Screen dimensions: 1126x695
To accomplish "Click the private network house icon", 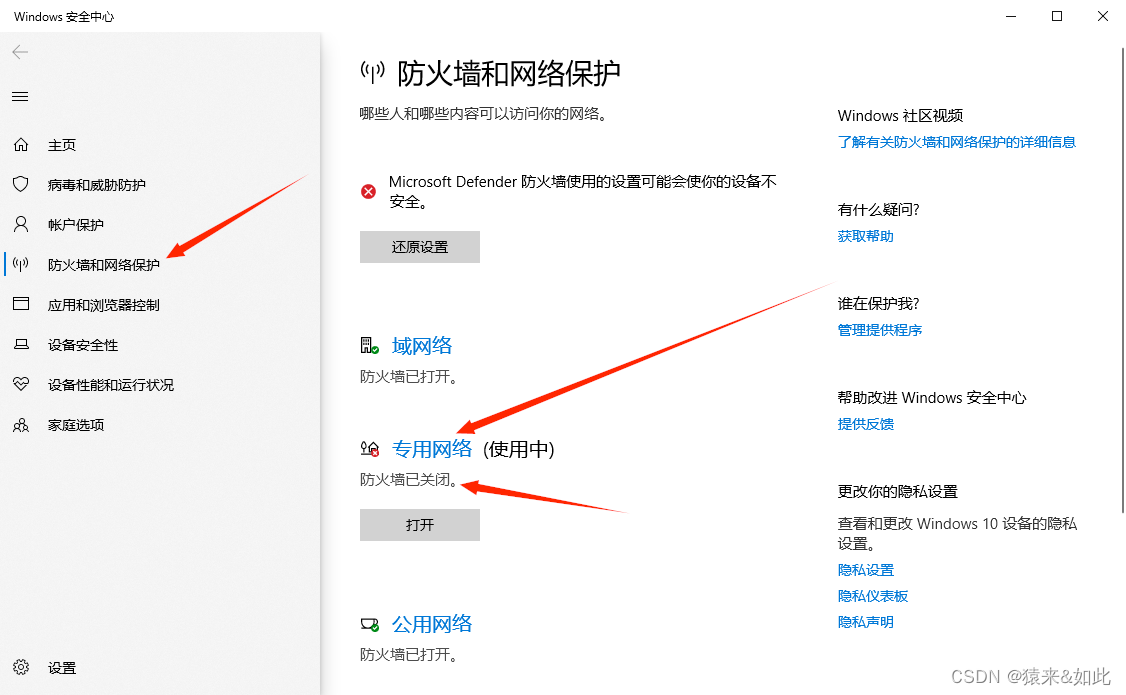I will tap(369, 449).
